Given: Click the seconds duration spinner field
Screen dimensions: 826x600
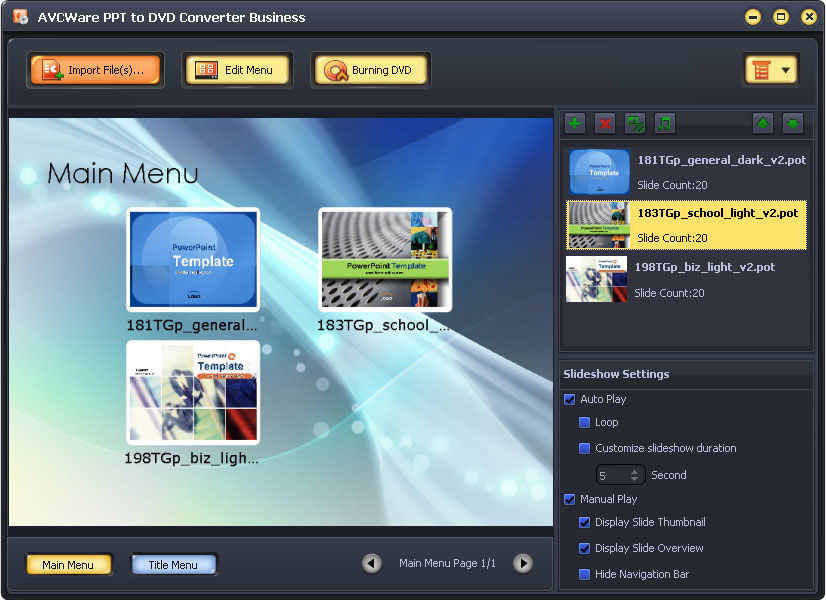Looking at the screenshot, I should tap(620, 475).
